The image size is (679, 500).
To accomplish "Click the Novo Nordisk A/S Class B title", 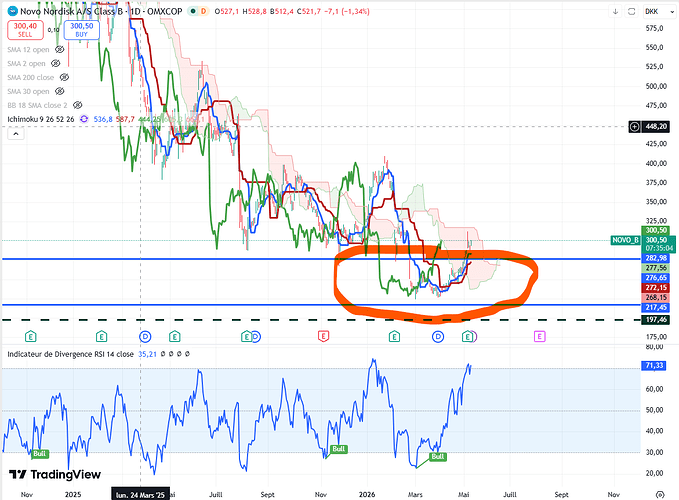I will pyautogui.click(x=71, y=11).
